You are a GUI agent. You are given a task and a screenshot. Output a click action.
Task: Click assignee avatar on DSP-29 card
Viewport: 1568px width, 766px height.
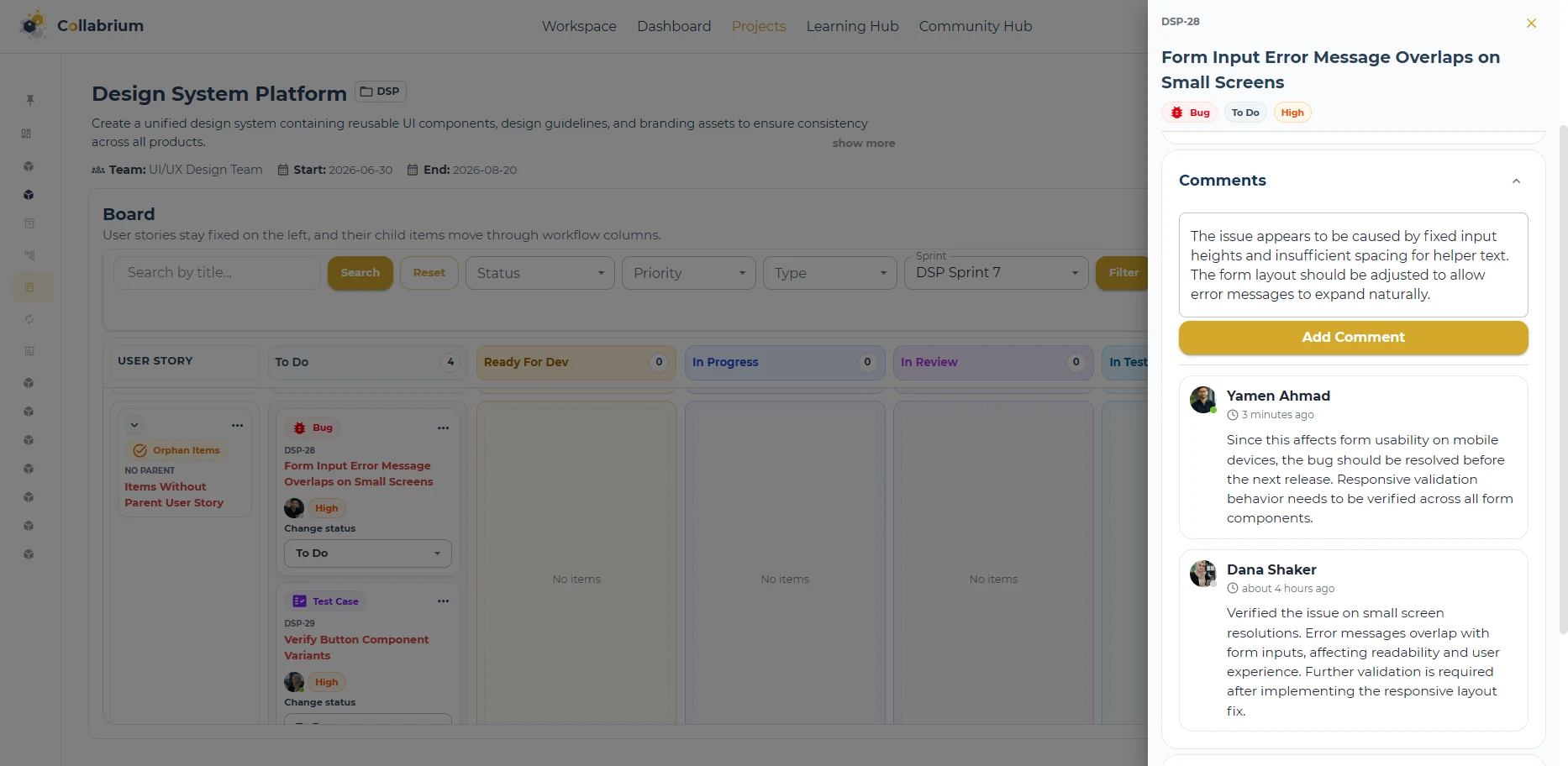pos(294,682)
